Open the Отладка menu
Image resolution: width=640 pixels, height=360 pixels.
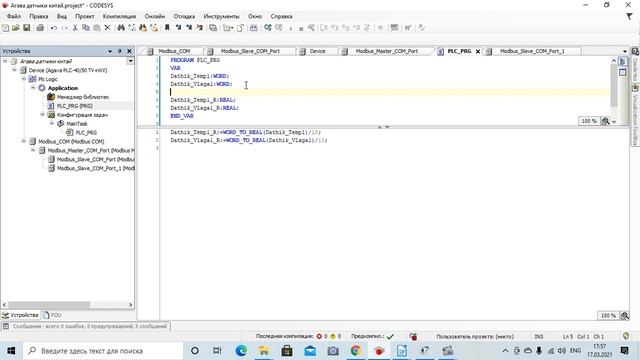tap(184, 16)
